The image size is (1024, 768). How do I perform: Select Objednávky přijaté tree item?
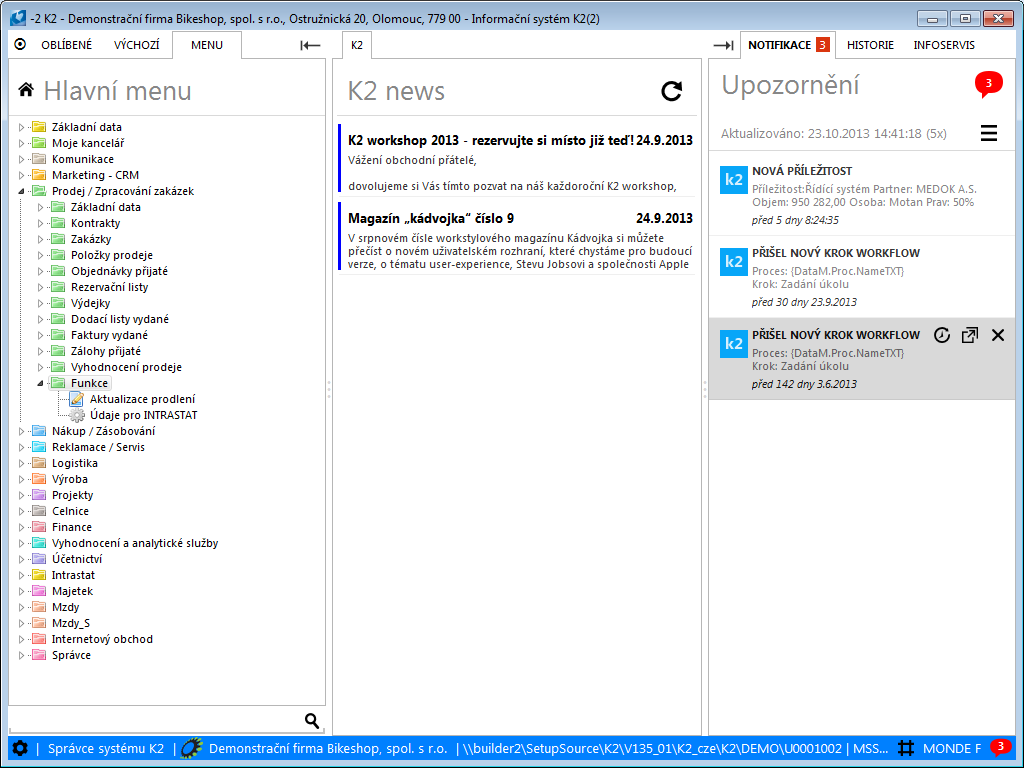(x=119, y=271)
